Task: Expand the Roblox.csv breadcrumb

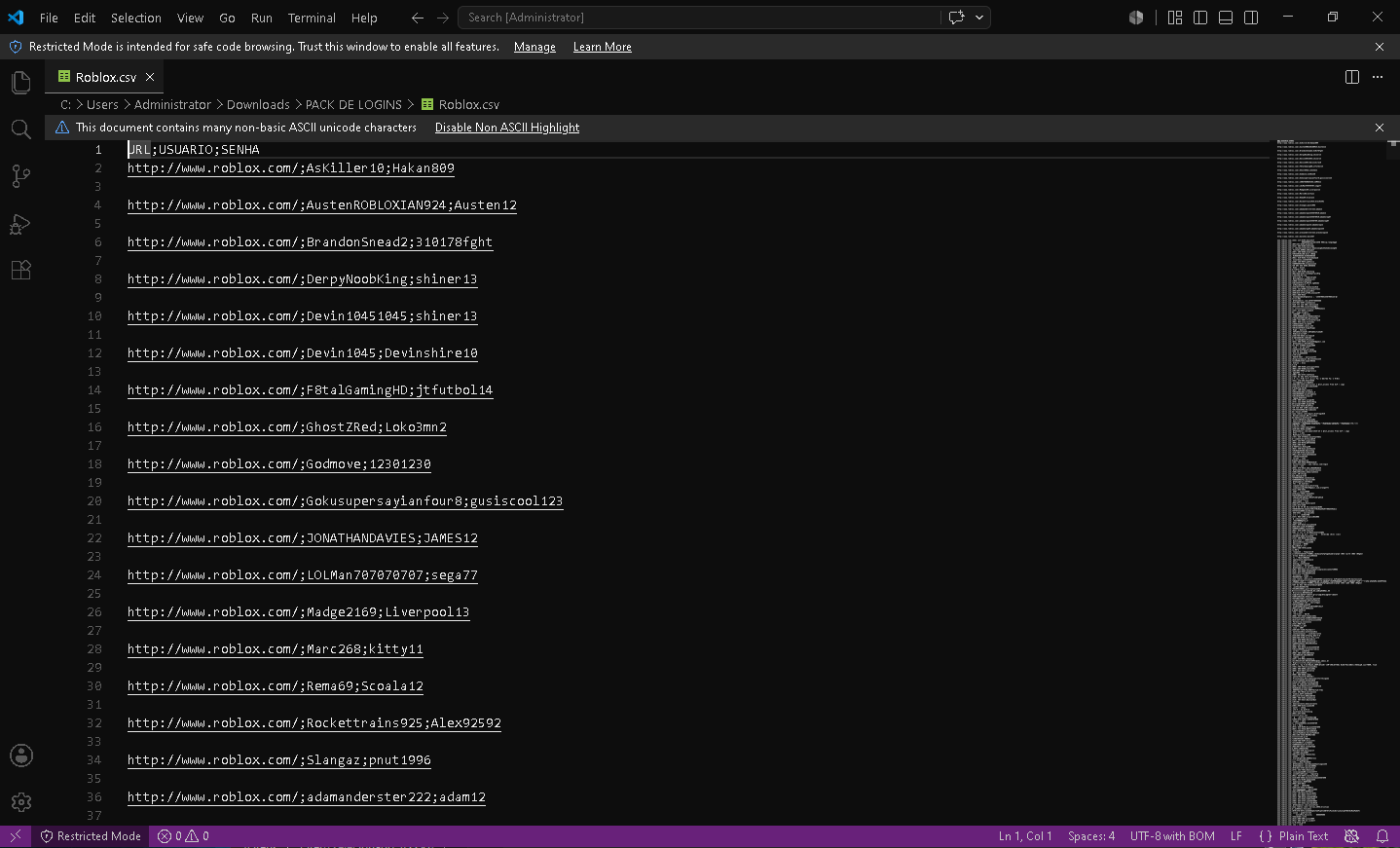Action: 468,104
